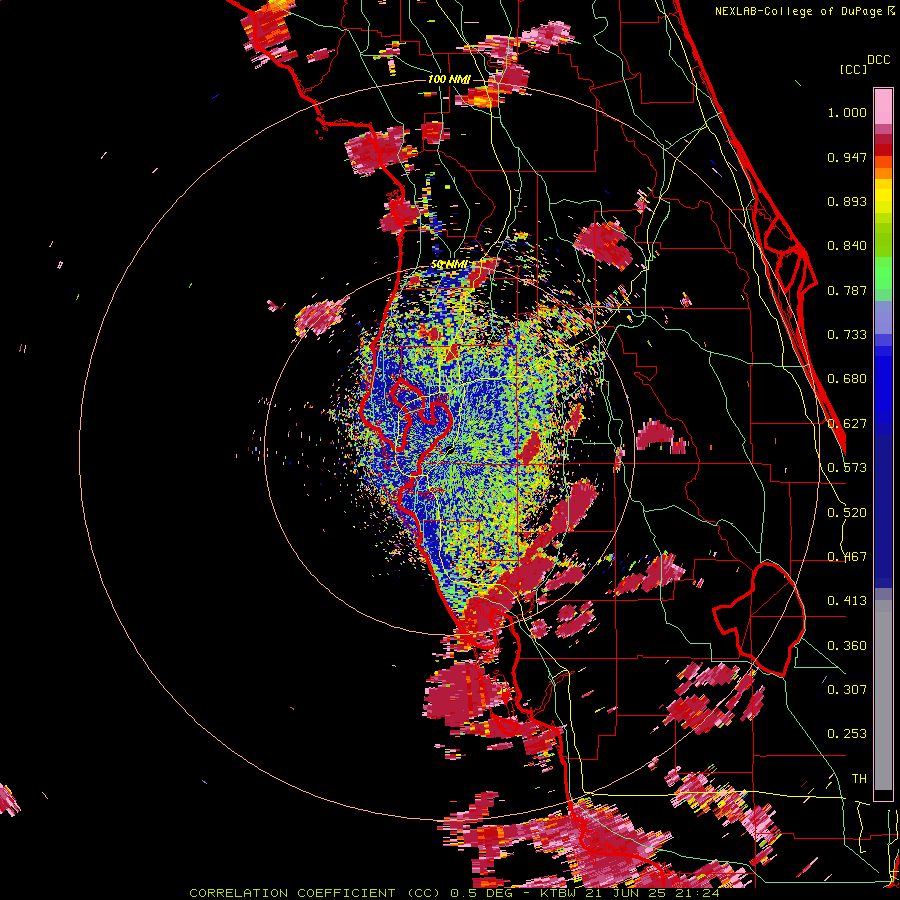The height and width of the screenshot is (900, 900).
Task: Pick the pink segment of the color bar
Action: pyautogui.click(x=883, y=106)
